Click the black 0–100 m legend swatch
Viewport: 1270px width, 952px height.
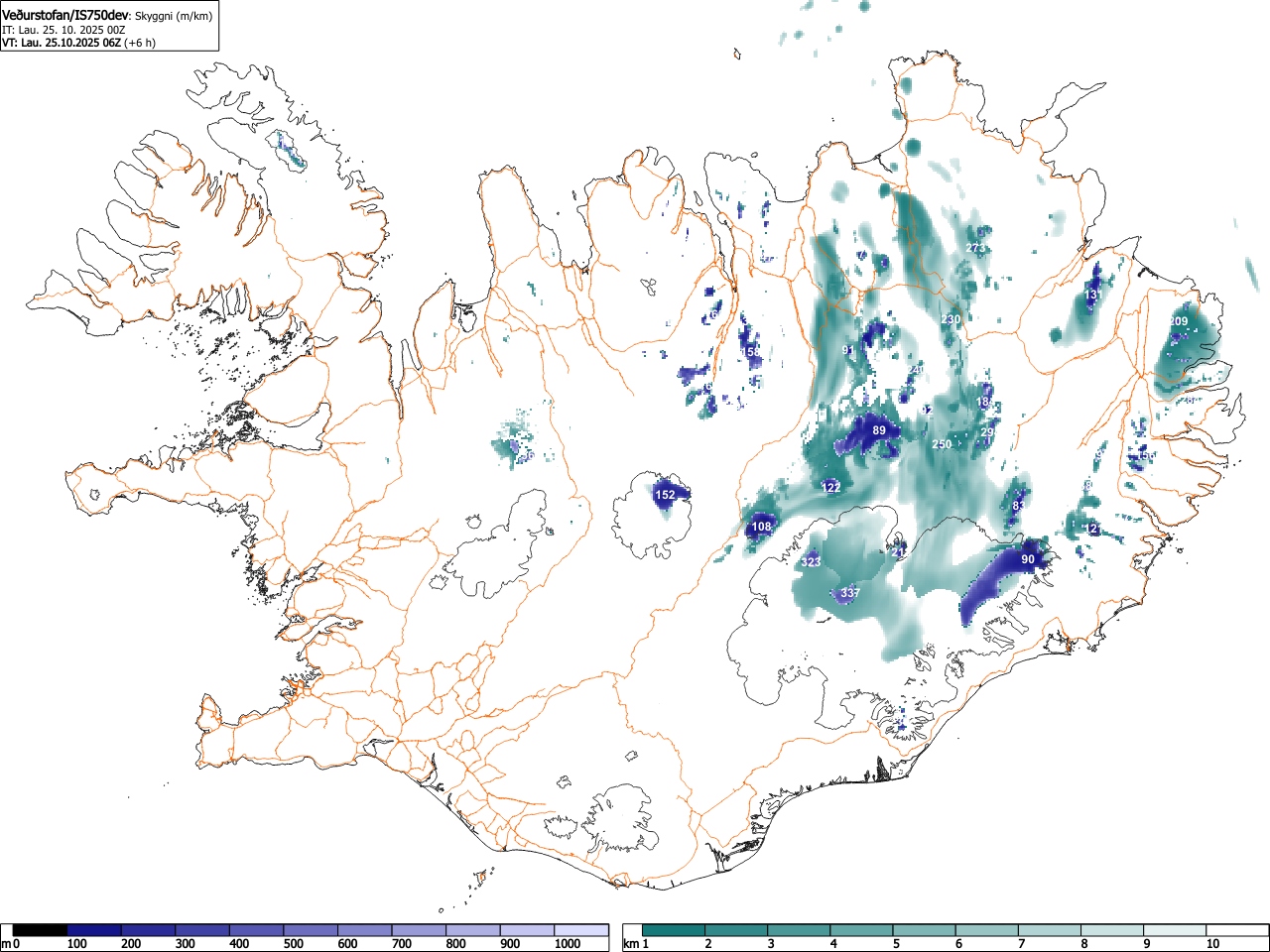[x=40, y=930]
